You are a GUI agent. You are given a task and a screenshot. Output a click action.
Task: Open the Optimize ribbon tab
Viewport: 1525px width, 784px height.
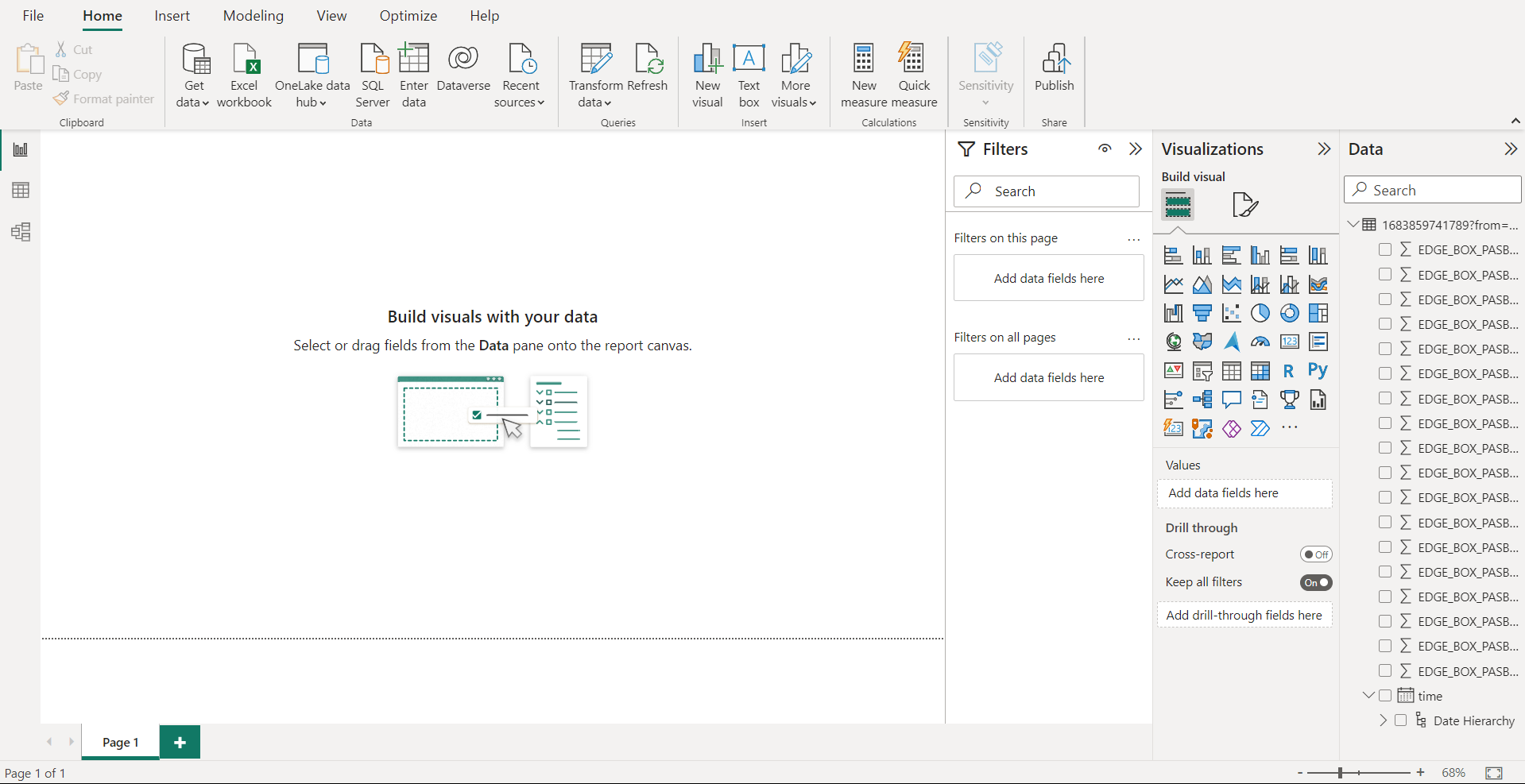pos(408,16)
